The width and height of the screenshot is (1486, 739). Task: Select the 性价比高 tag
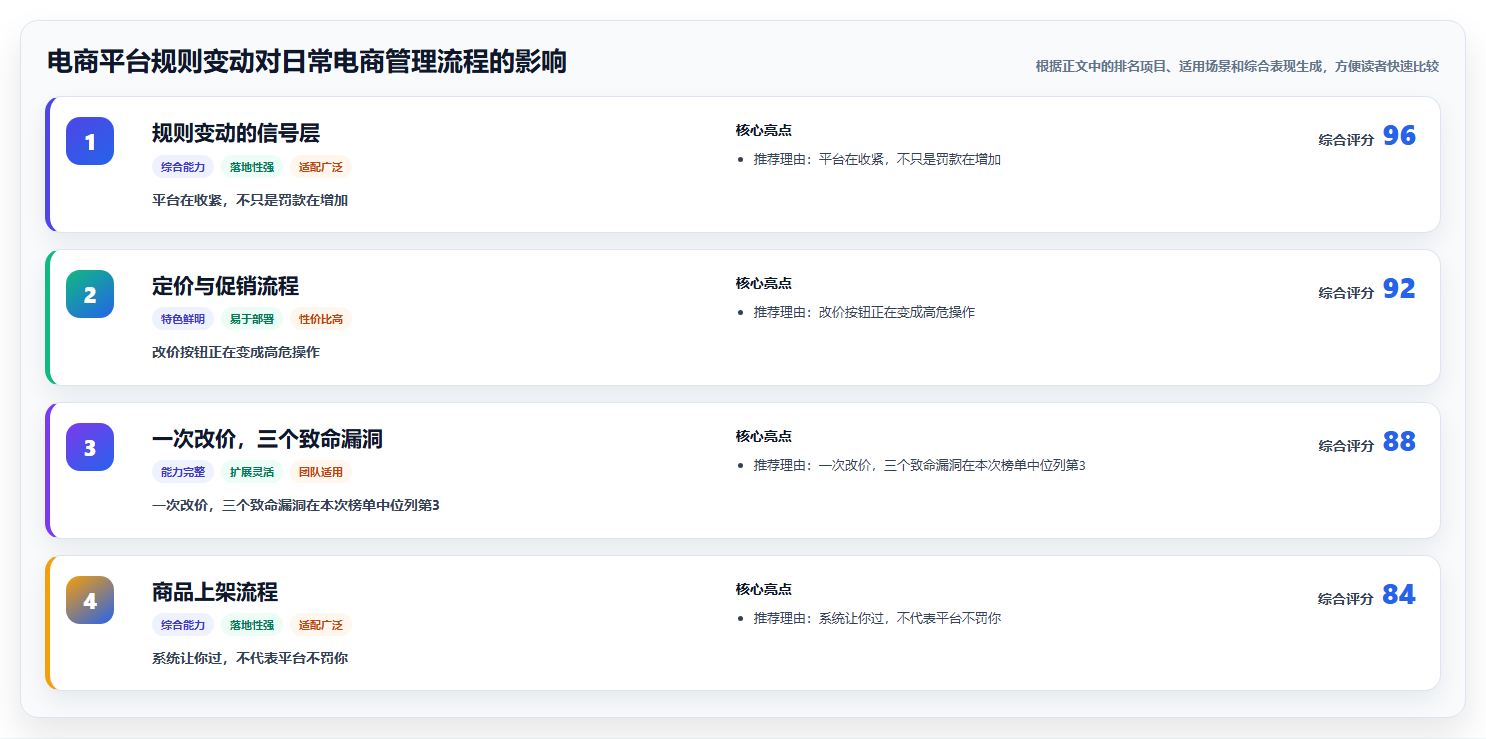[321, 320]
